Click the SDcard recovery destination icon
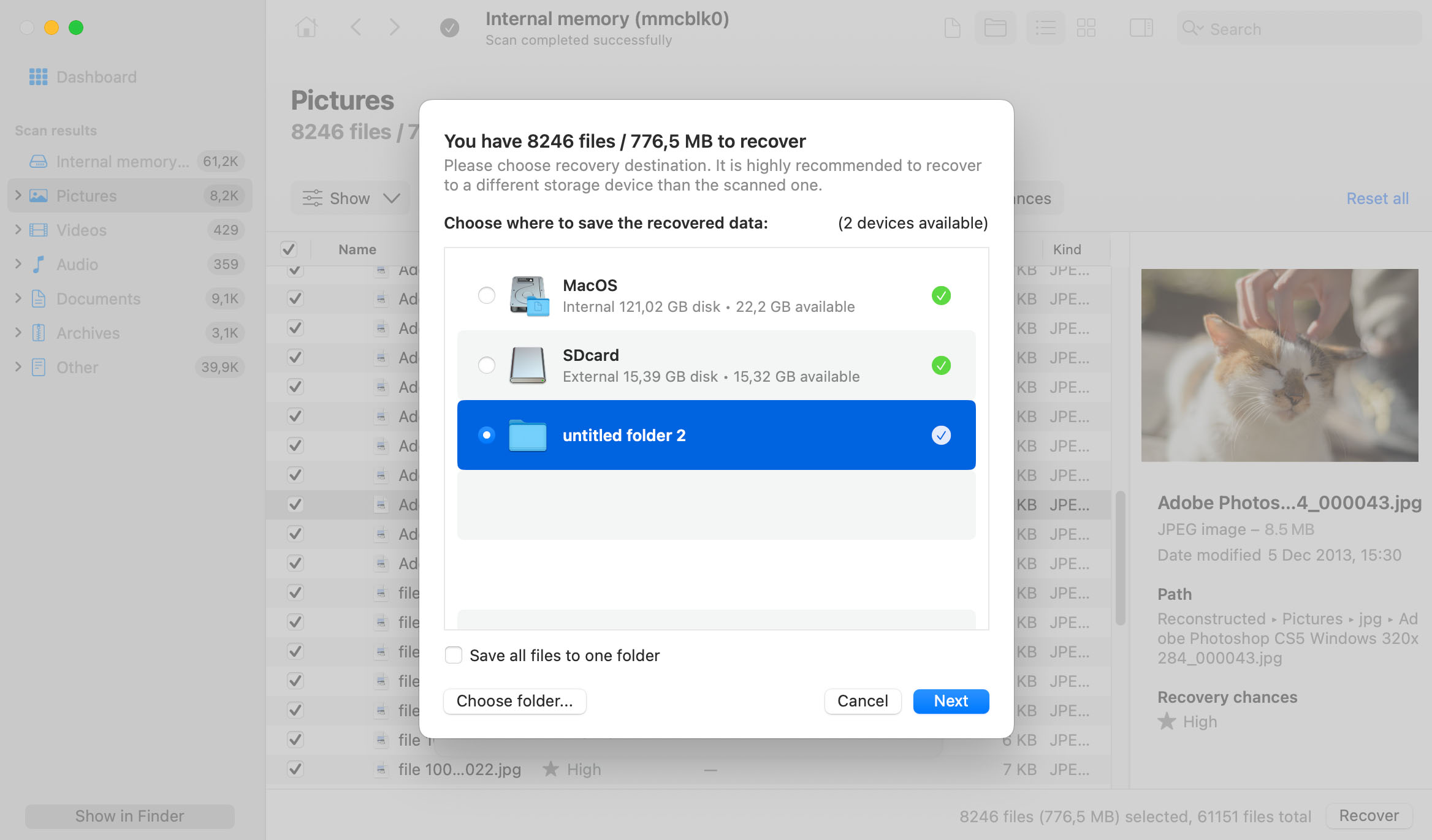The height and width of the screenshot is (840, 1432). point(527,365)
